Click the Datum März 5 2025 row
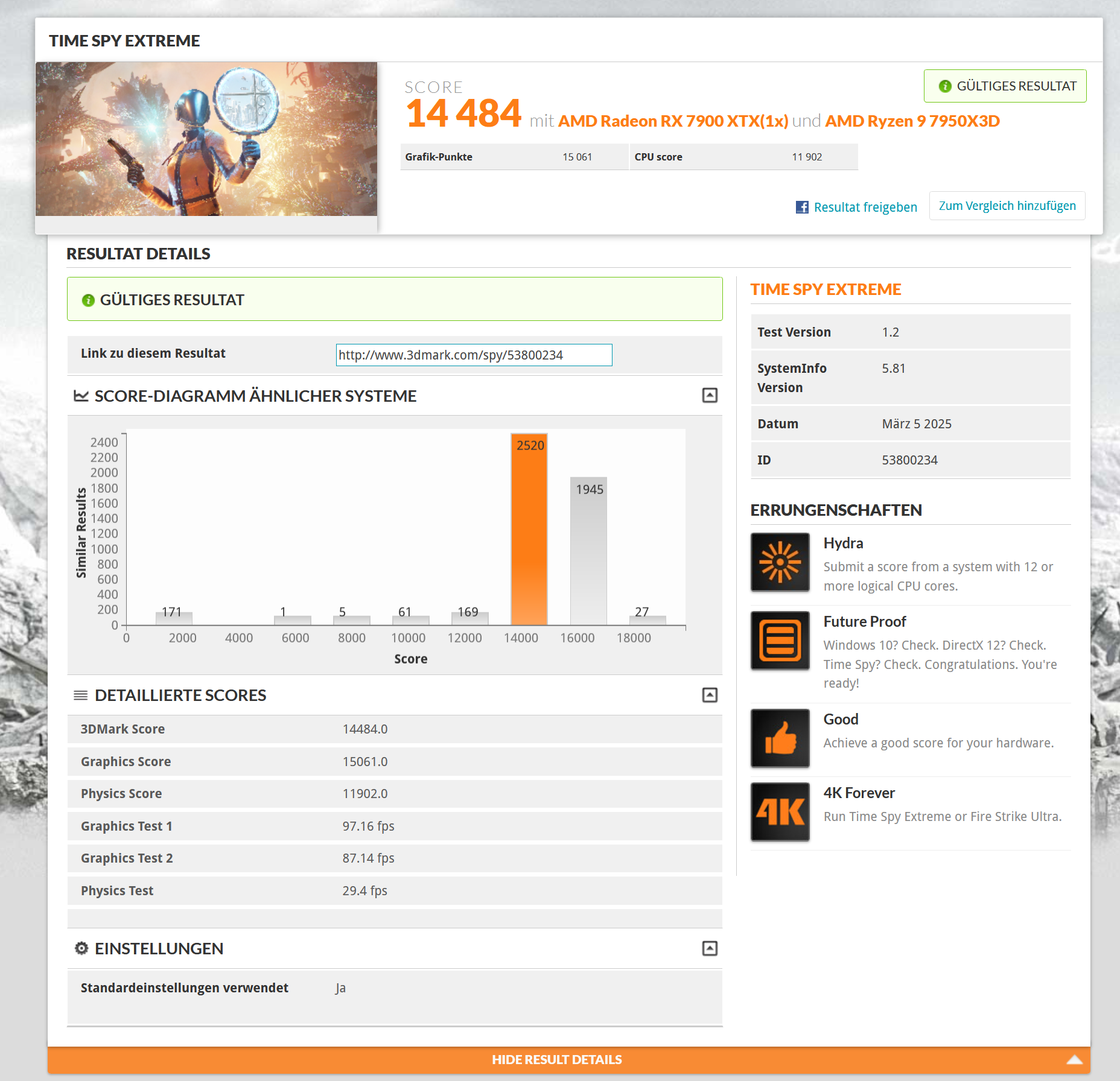1120x1081 pixels. pos(911,424)
